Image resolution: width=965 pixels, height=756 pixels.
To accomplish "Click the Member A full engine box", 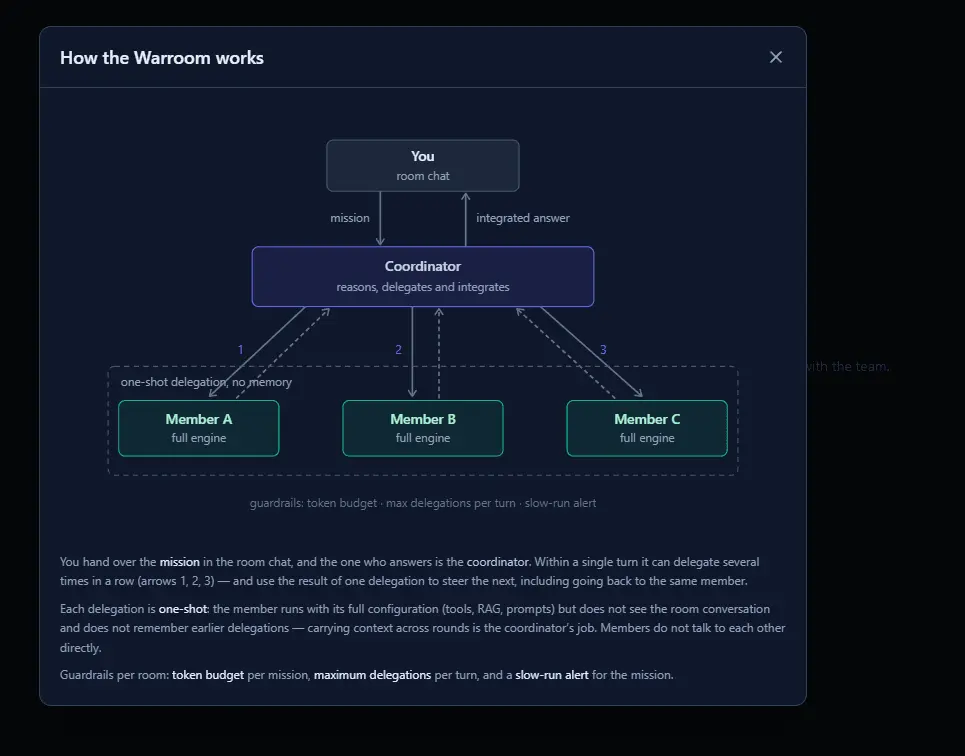I will point(199,428).
